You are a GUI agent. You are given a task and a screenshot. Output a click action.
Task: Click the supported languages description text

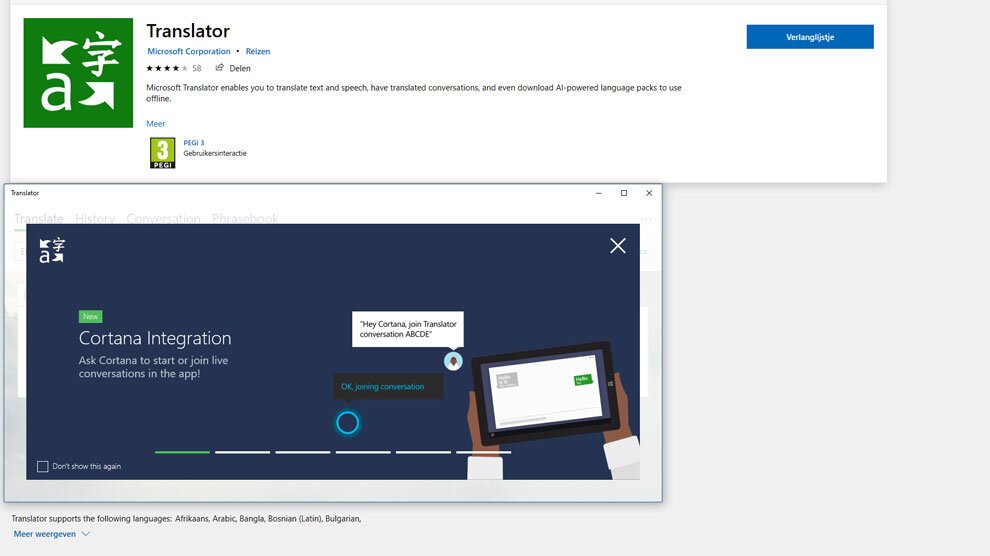click(186, 519)
